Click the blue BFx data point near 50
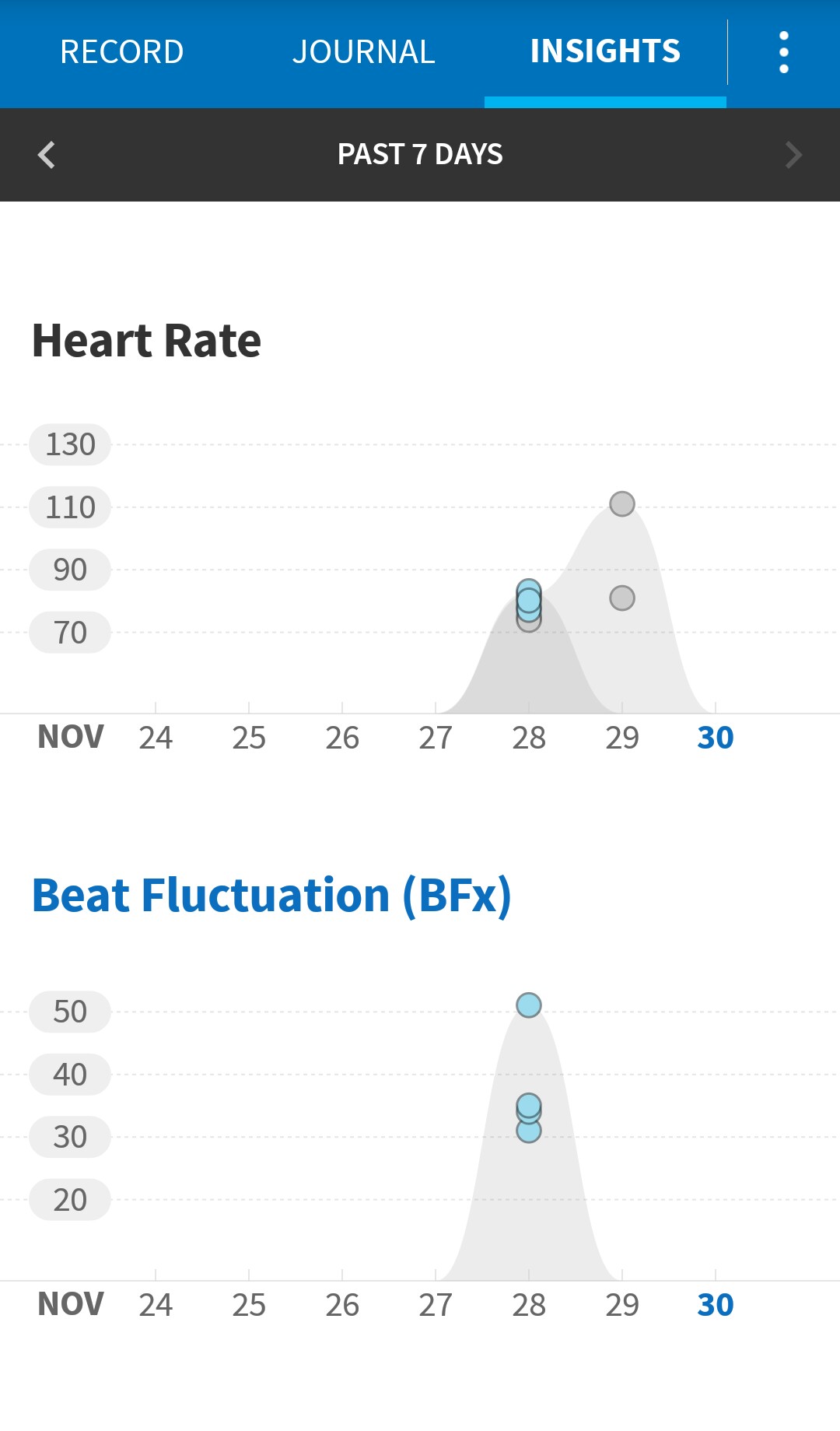 tap(529, 1005)
